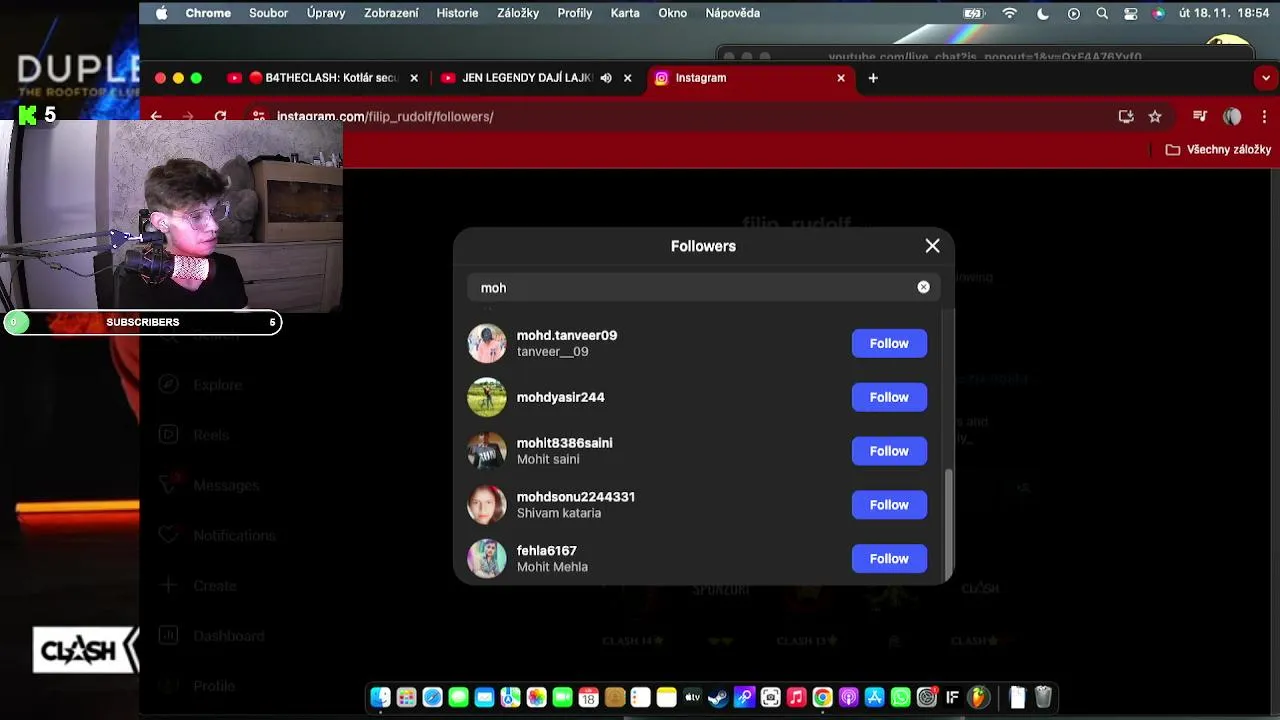Mute audio on the JEN LEGENDY tab
This screenshot has width=1280, height=720.
click(606, 78)
